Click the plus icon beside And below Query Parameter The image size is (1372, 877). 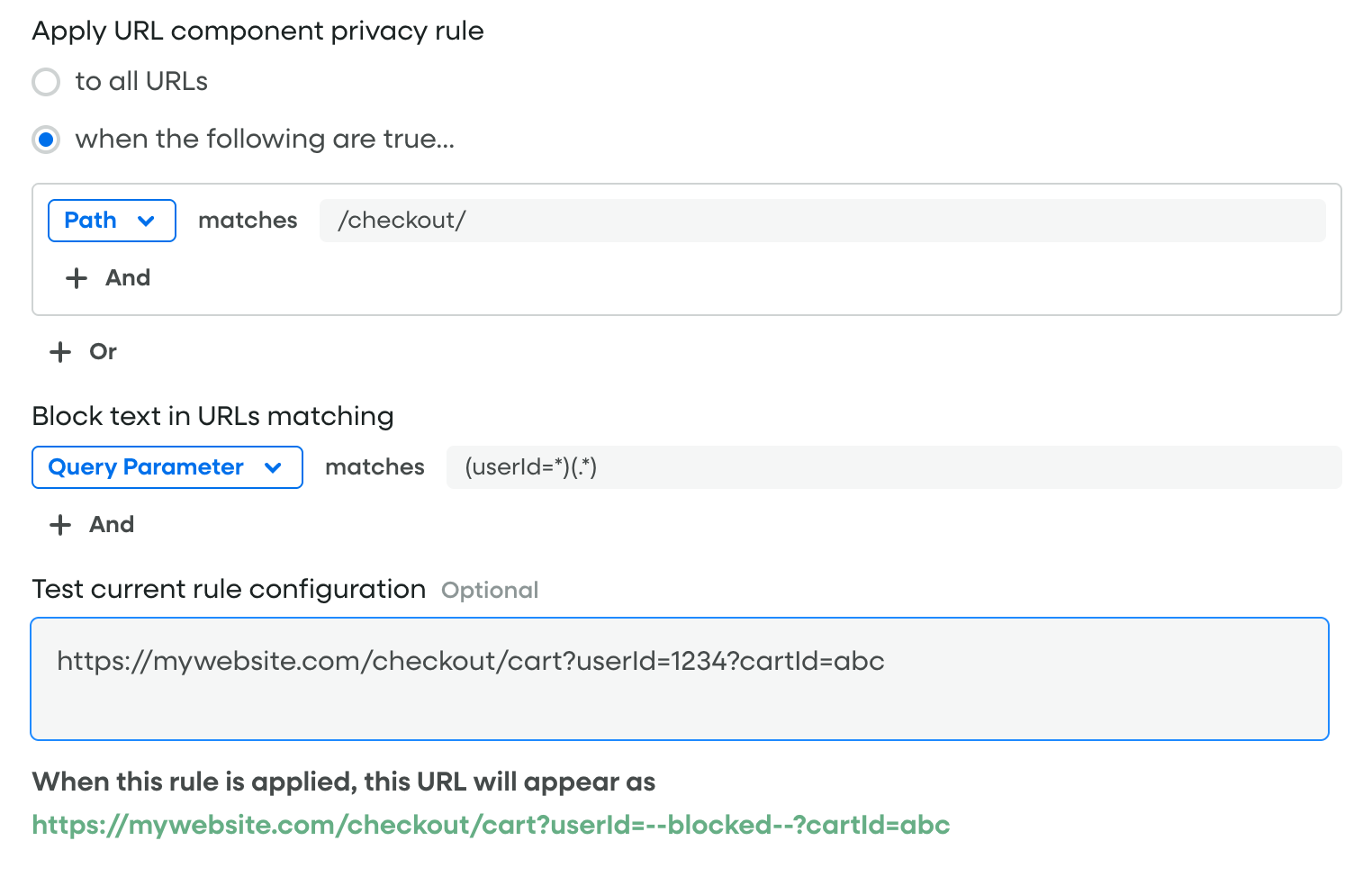point(60,525)
